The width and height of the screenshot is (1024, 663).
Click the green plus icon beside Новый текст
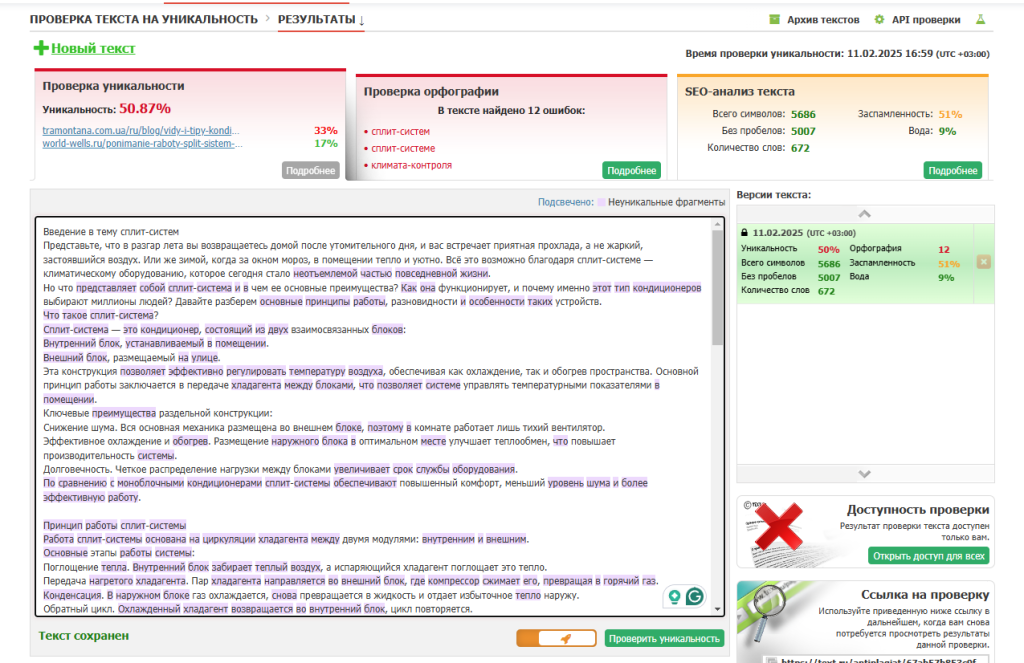pyautogui.click(x=39, y=48)
